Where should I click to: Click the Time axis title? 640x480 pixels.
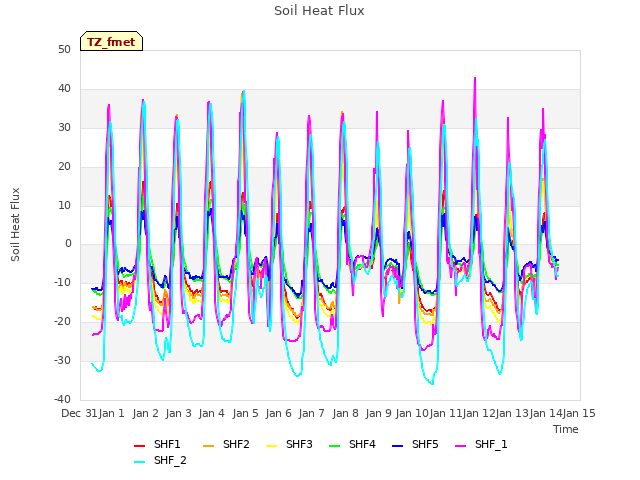pyautogui.click(x=566, y=429)
